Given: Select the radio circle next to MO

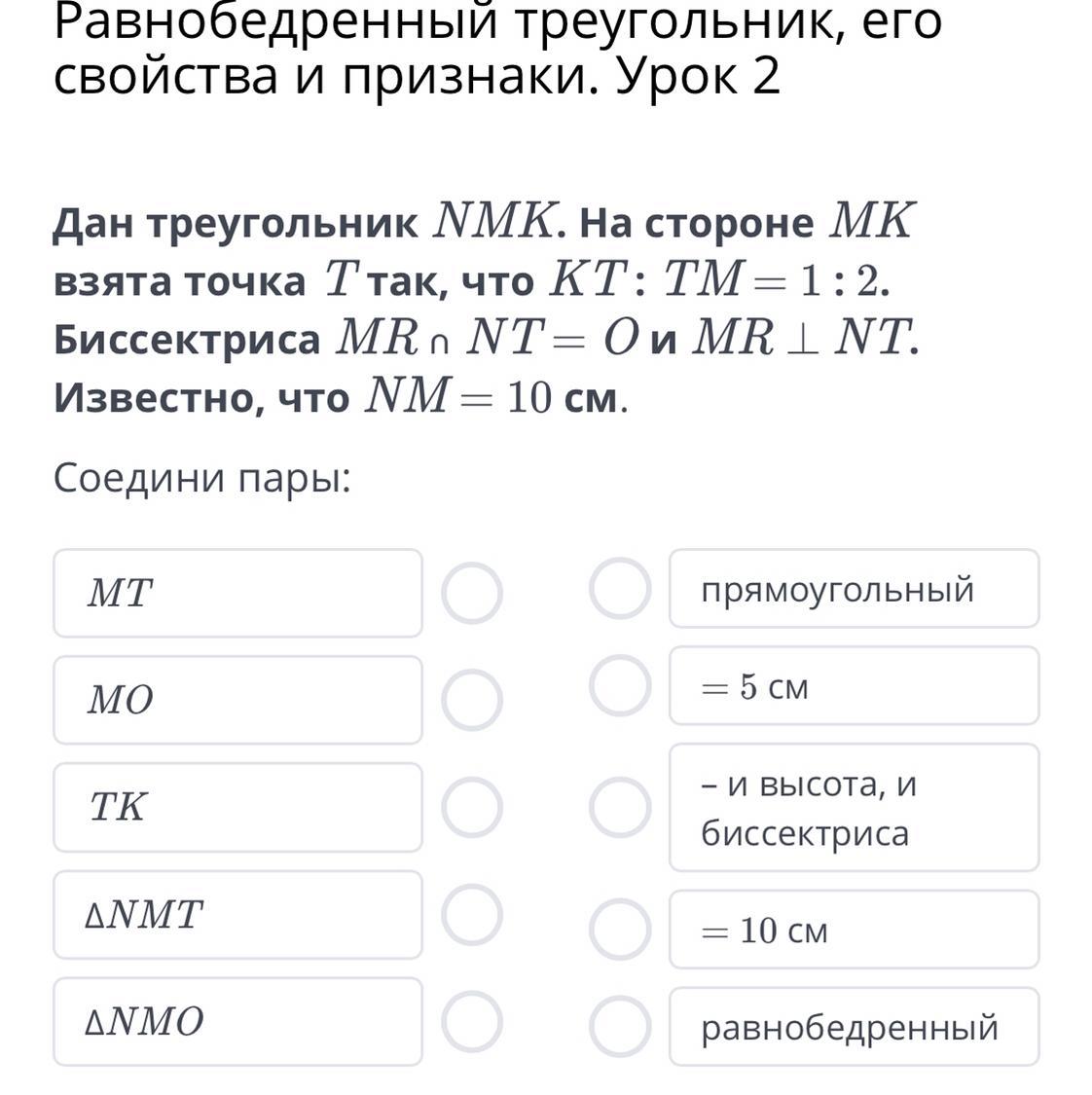Looking at the screenshot, I should pyautogui.click(x=472, y=700).
